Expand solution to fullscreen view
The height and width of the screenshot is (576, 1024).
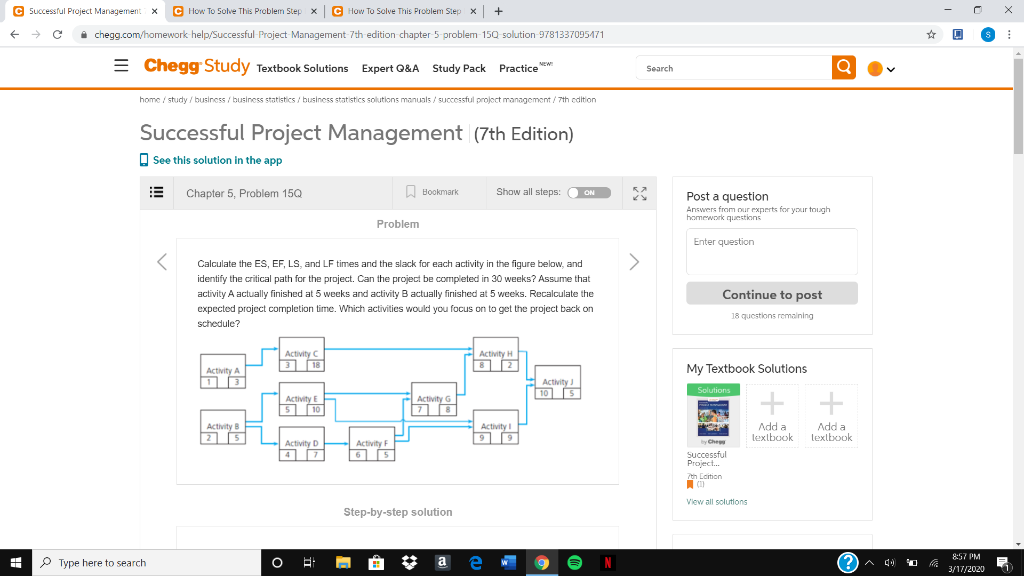pyautogui.click(x=639, y=193)
